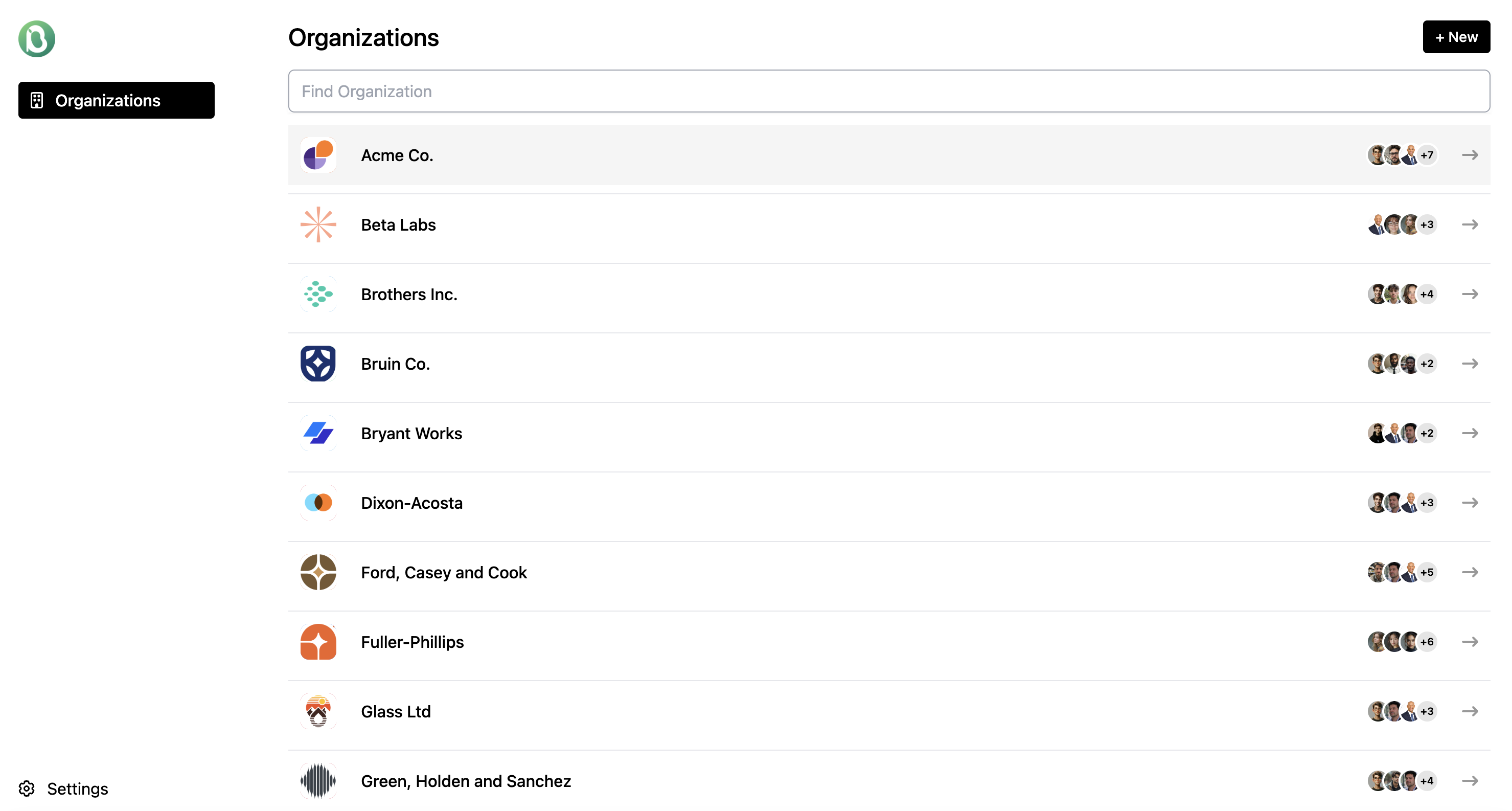Select the Ford, Casey and Cook name
1512x811 pixels.
[444, 572]
